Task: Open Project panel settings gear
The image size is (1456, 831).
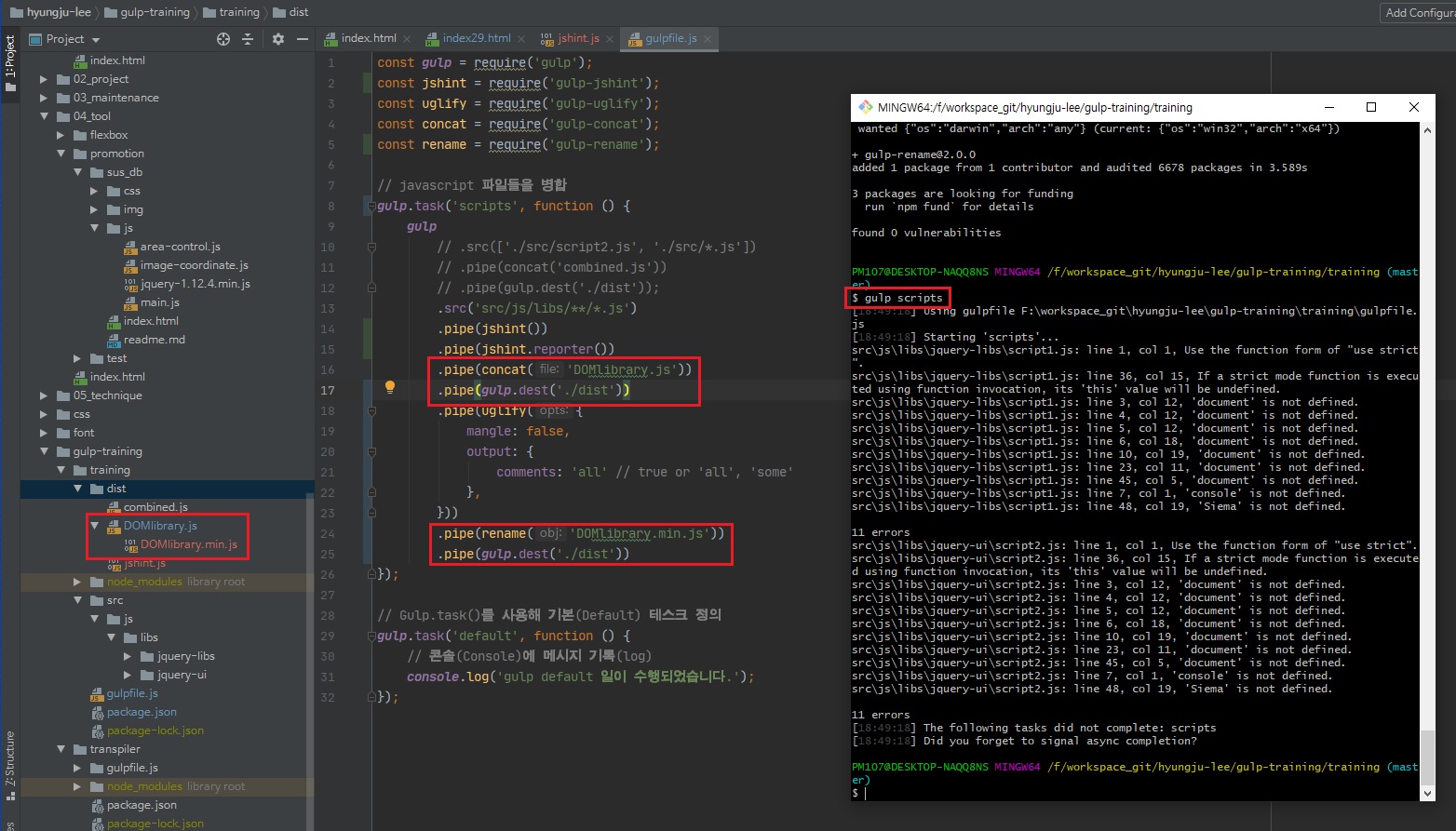Action: (x=277, y=39)
